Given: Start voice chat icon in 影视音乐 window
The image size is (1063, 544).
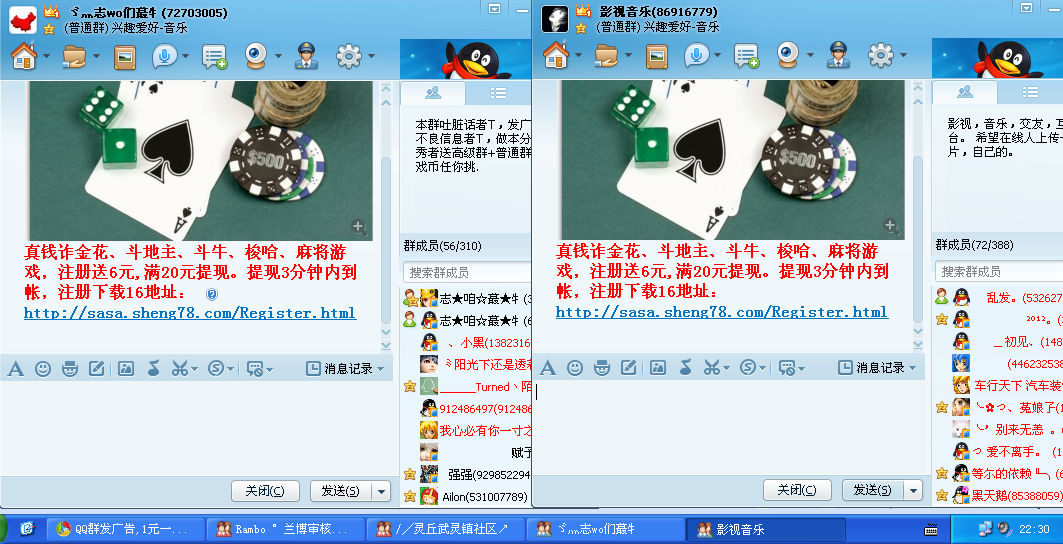Looking at the screenshot, I should 696,56.
